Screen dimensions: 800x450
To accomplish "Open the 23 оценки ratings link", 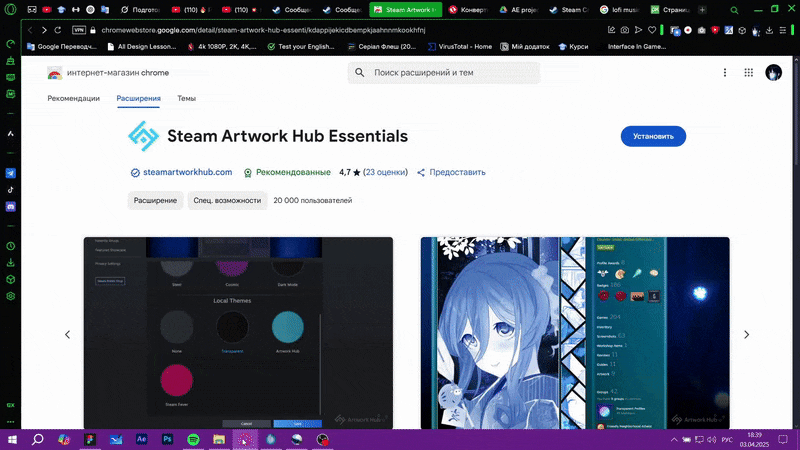I will tap(385, 172).
